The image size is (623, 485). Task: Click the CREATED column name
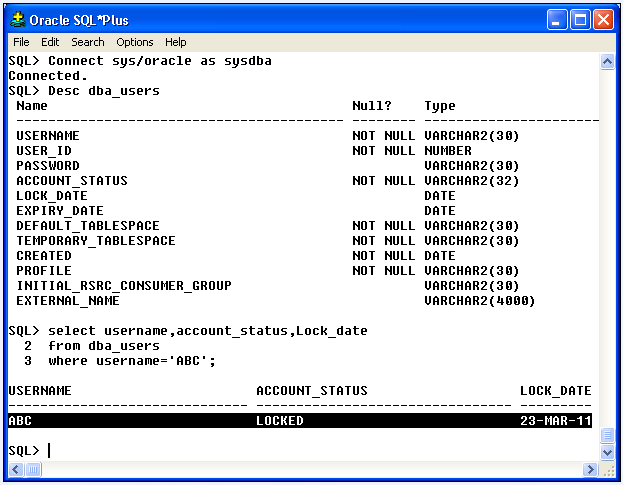coord(44,255)
